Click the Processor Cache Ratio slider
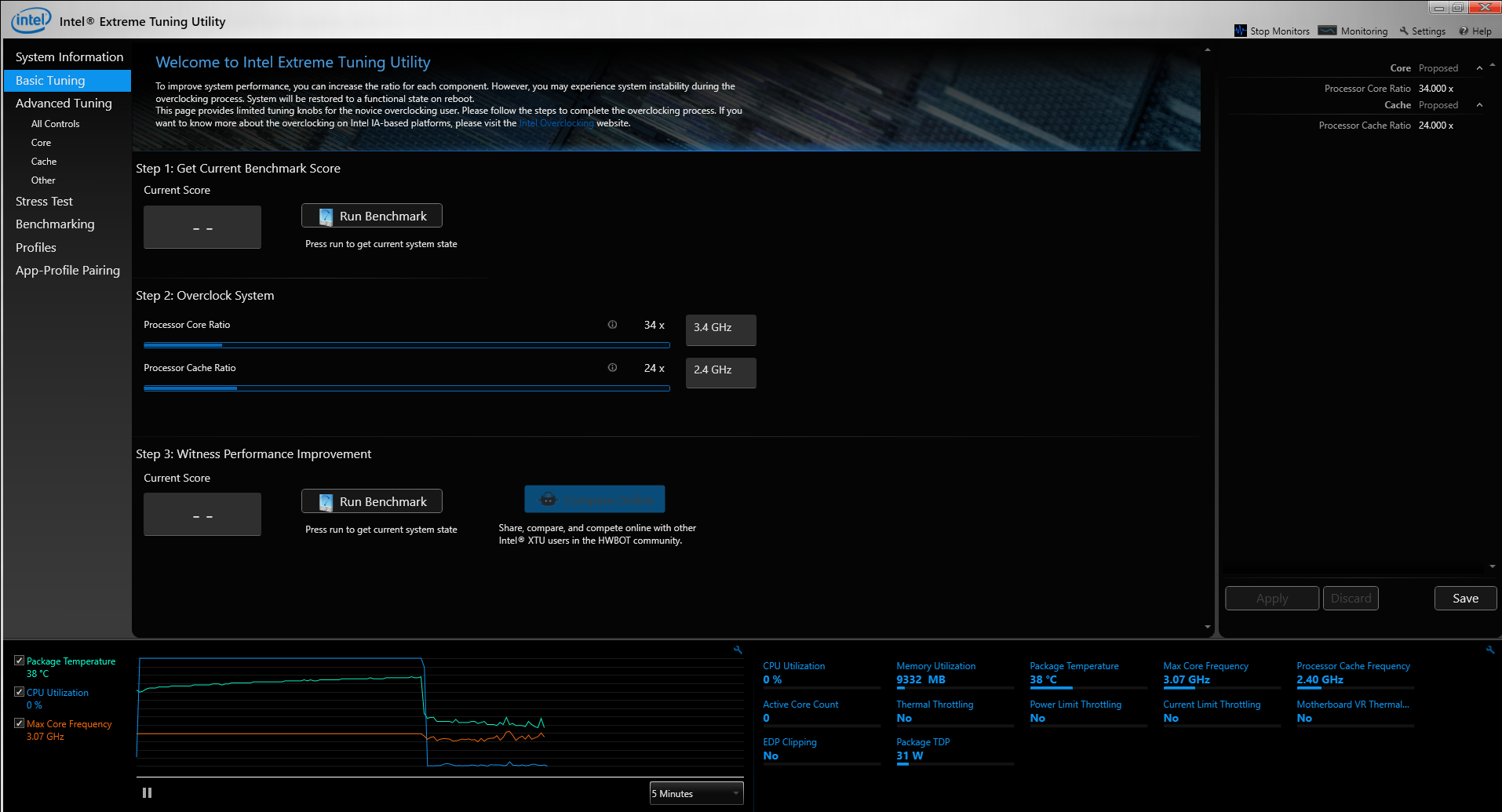Image resolution: width=1502 pixels, height=812 pixels. pos(406,388)
